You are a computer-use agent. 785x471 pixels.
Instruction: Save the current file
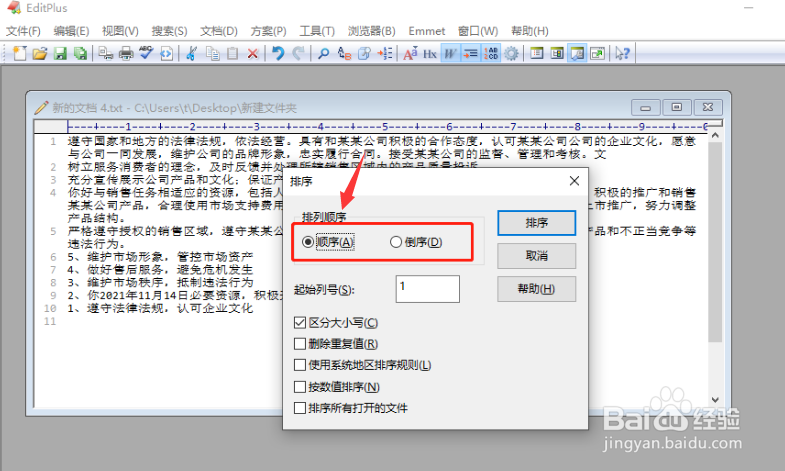pyautogui.click(x=60, y=53)
